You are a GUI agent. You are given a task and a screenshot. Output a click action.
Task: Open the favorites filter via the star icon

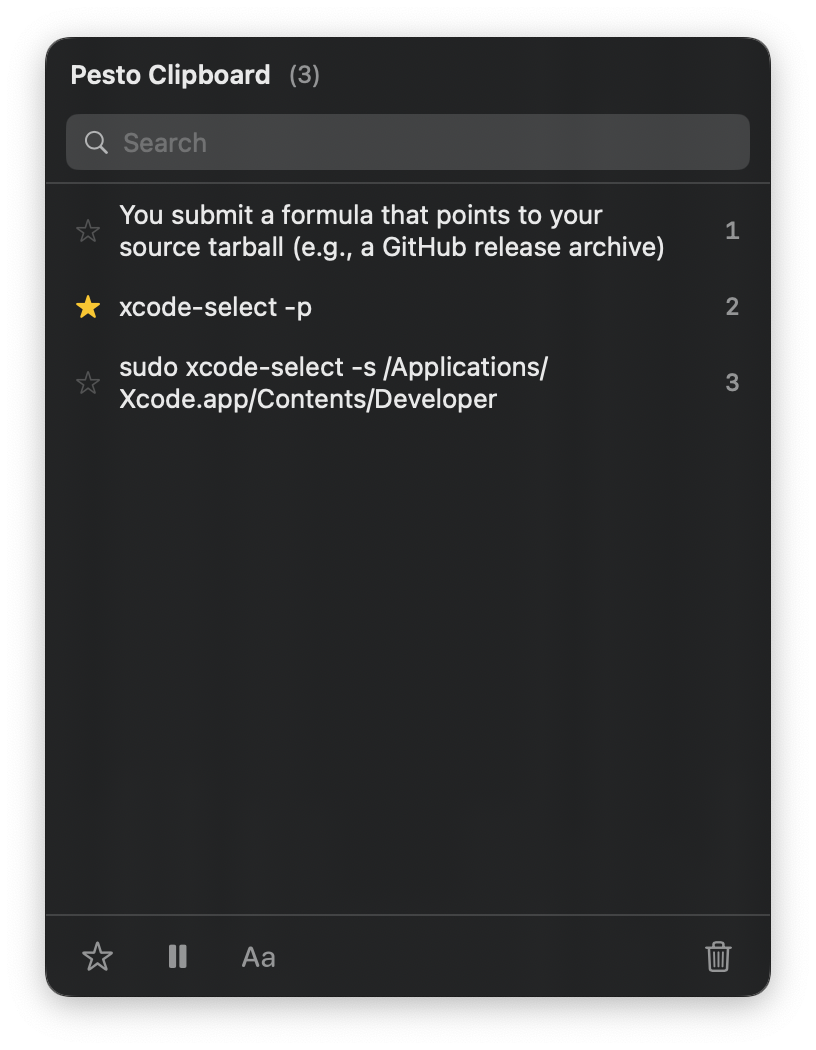[97, 957]
